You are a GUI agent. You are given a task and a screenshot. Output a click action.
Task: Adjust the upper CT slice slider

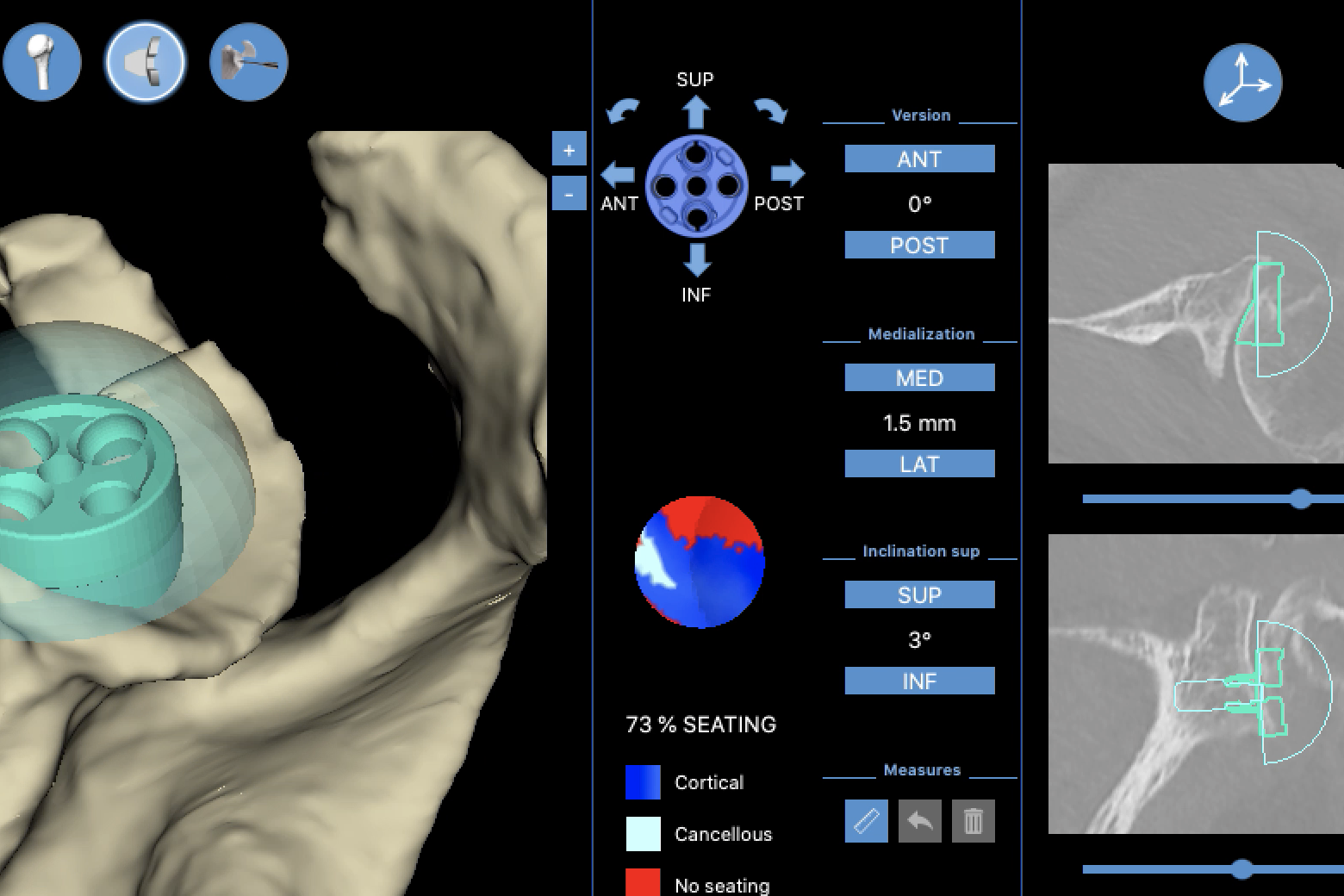pyautogui.click(x=1300, y=499)
